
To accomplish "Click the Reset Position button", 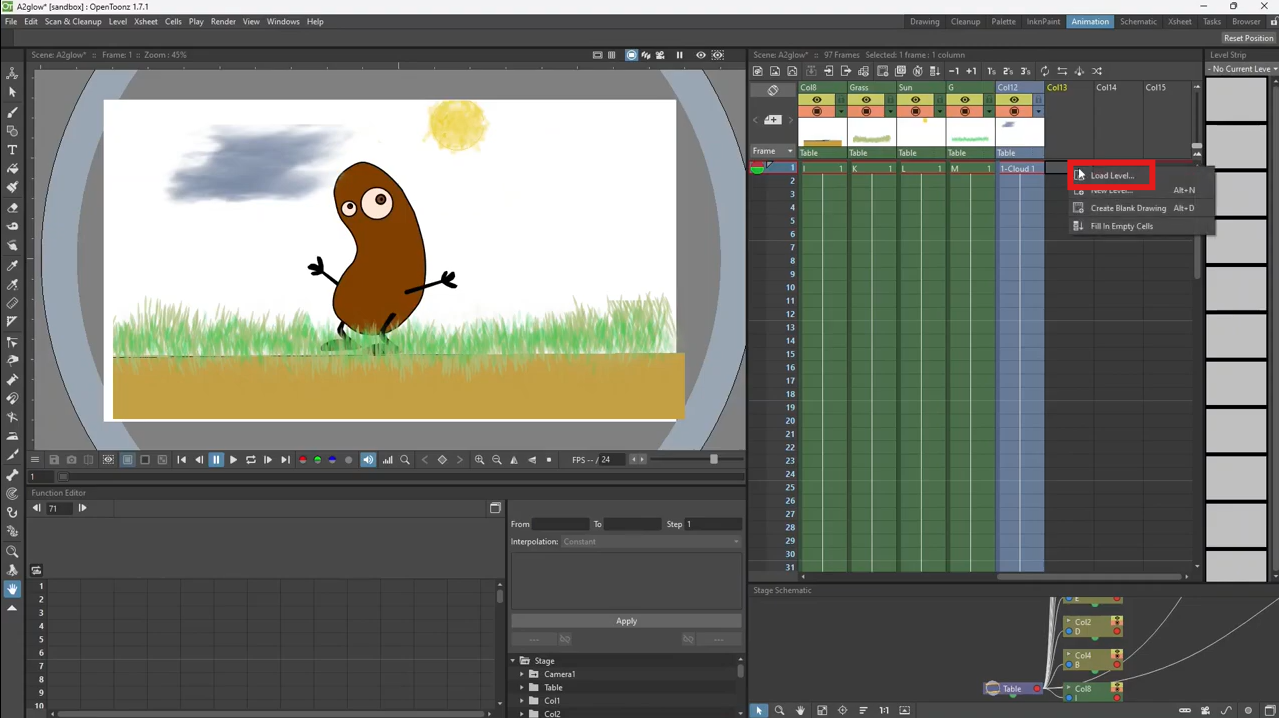I will click(x=1248, y=38).
